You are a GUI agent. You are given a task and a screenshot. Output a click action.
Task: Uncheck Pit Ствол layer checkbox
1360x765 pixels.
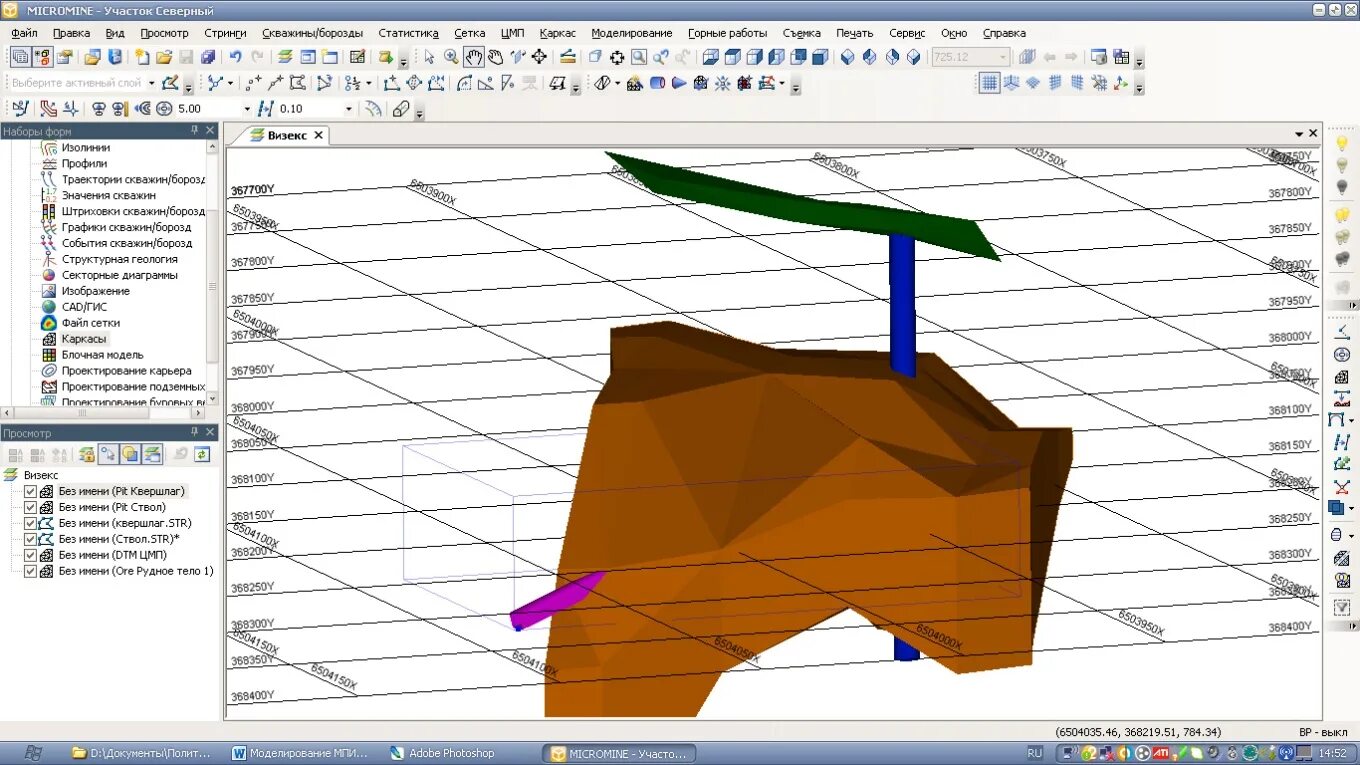[x=30, y=507]
